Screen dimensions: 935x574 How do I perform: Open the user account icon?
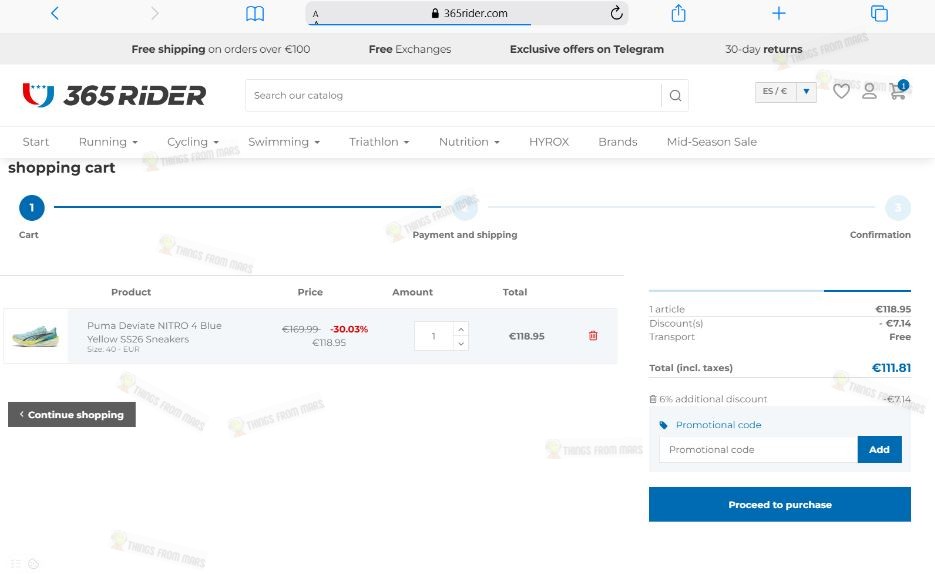[x=869, y=91]
